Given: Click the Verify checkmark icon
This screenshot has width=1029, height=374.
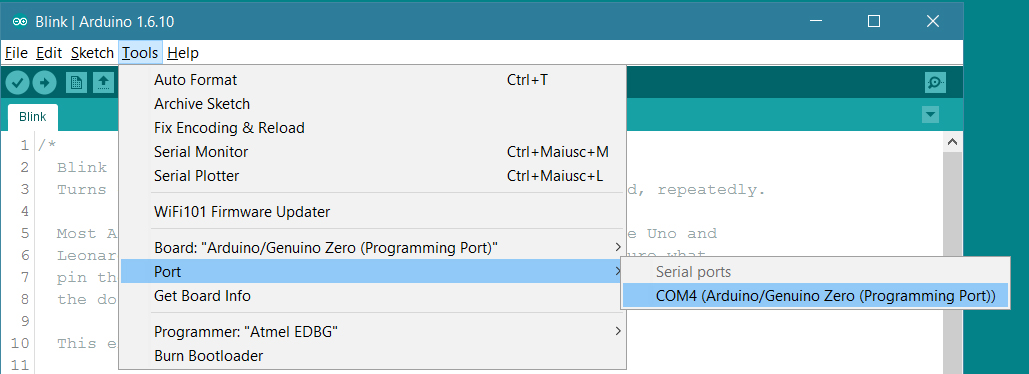Looking at the screenshot, I should click(18, 83).
